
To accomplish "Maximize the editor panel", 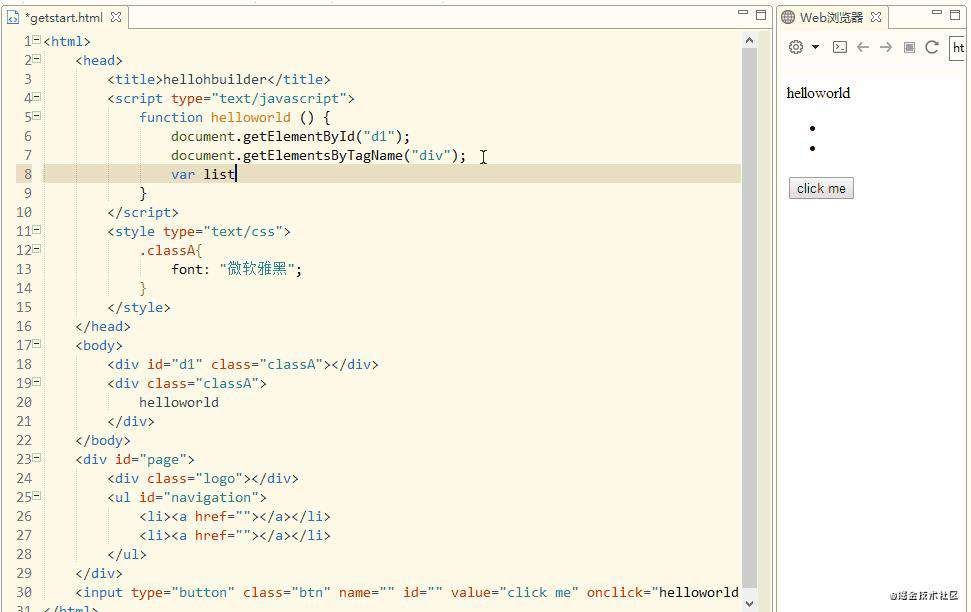I will click(x=761, y=14).
